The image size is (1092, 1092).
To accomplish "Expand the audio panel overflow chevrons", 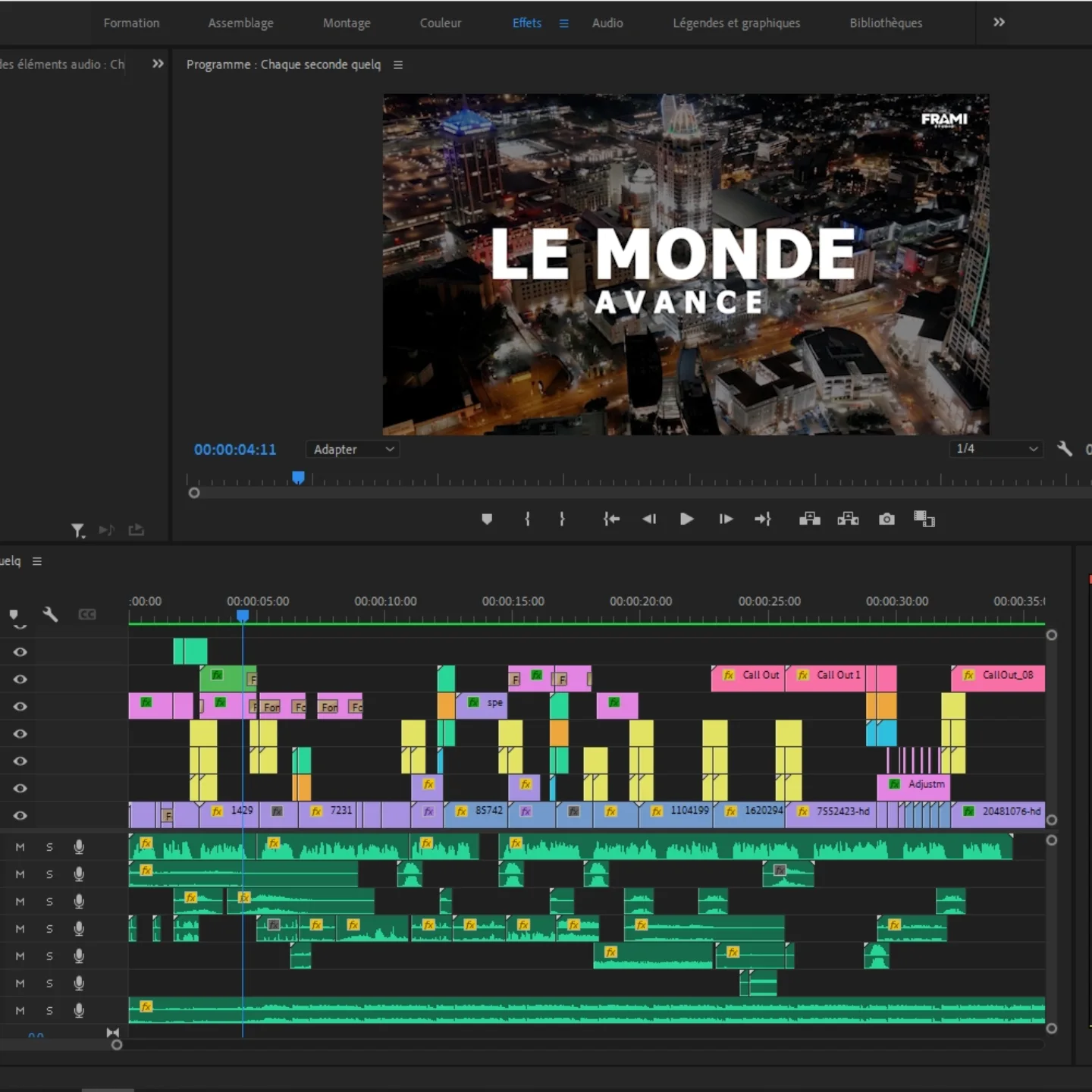I will point(158,64).
